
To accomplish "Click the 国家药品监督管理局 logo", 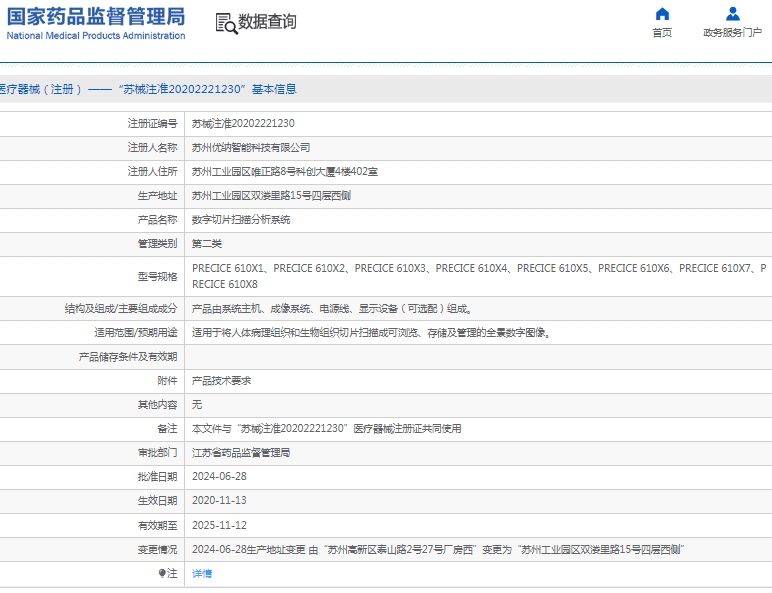I will pyautogui.click(x=96, y=23).
